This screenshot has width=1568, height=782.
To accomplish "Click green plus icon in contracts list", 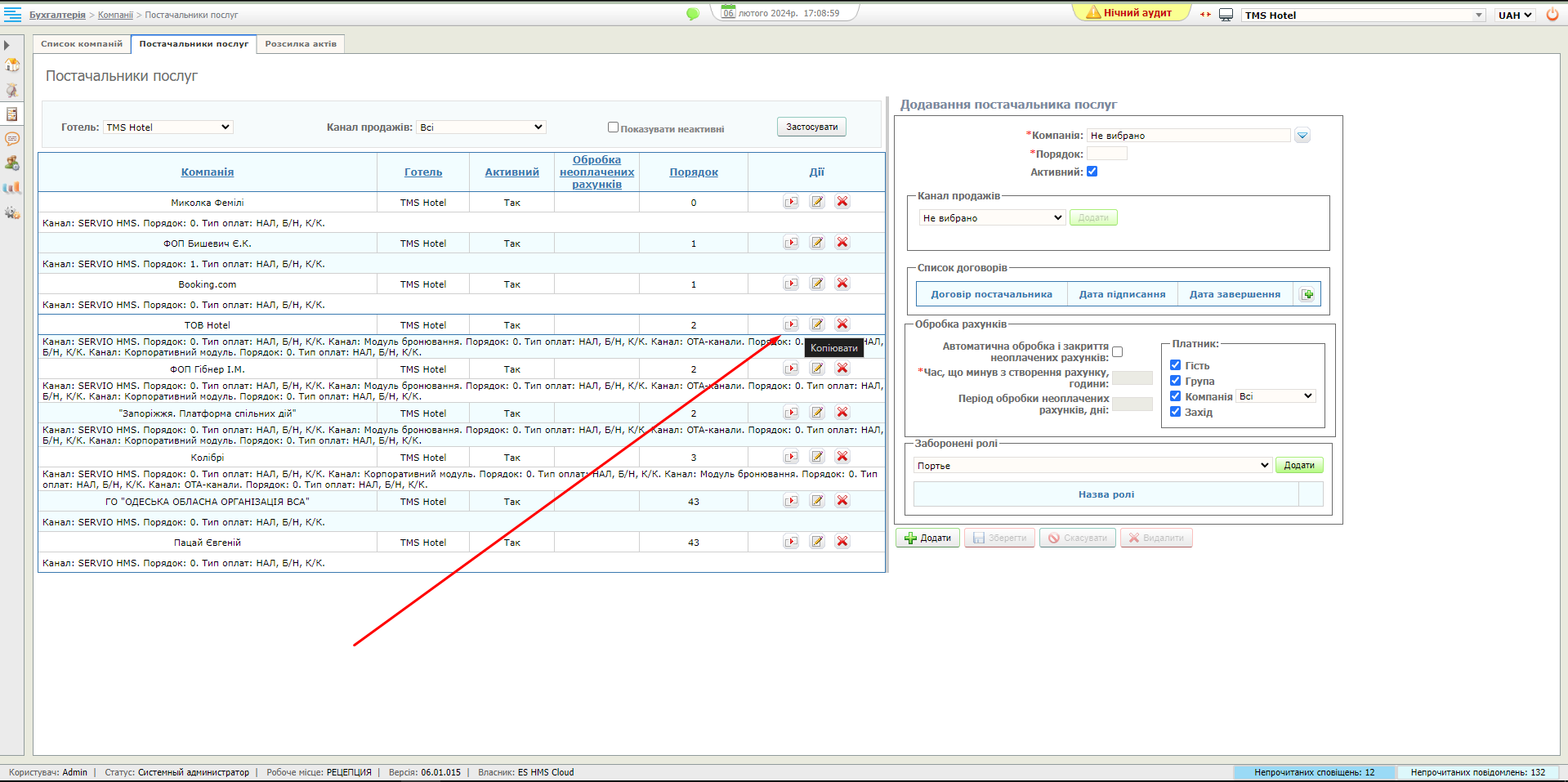I will click(x=1307, y=294).
